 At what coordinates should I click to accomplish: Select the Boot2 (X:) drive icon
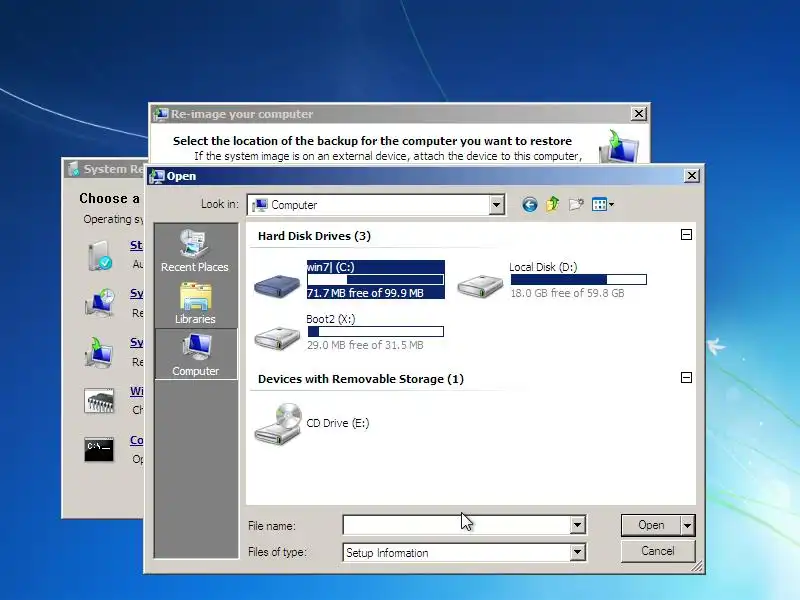(x=277, y=337)
